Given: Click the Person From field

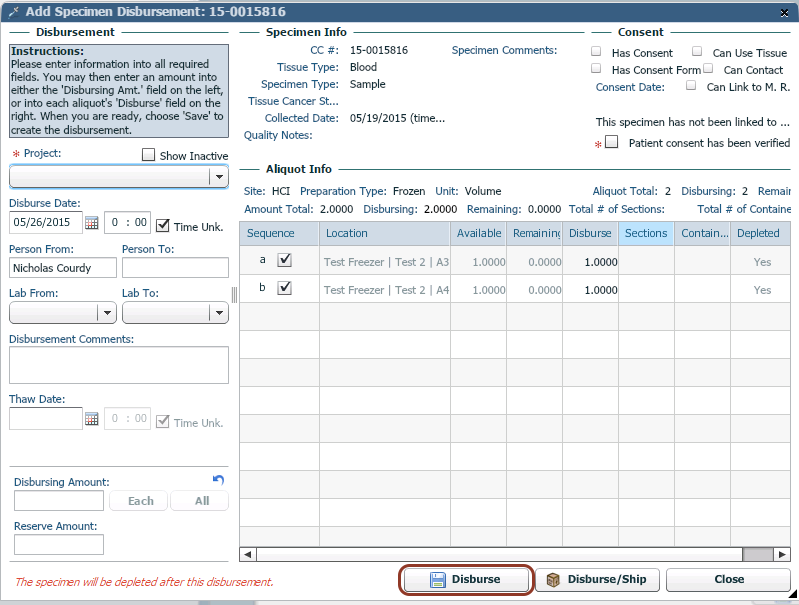Looking at the screenshot, I should 63,268.
